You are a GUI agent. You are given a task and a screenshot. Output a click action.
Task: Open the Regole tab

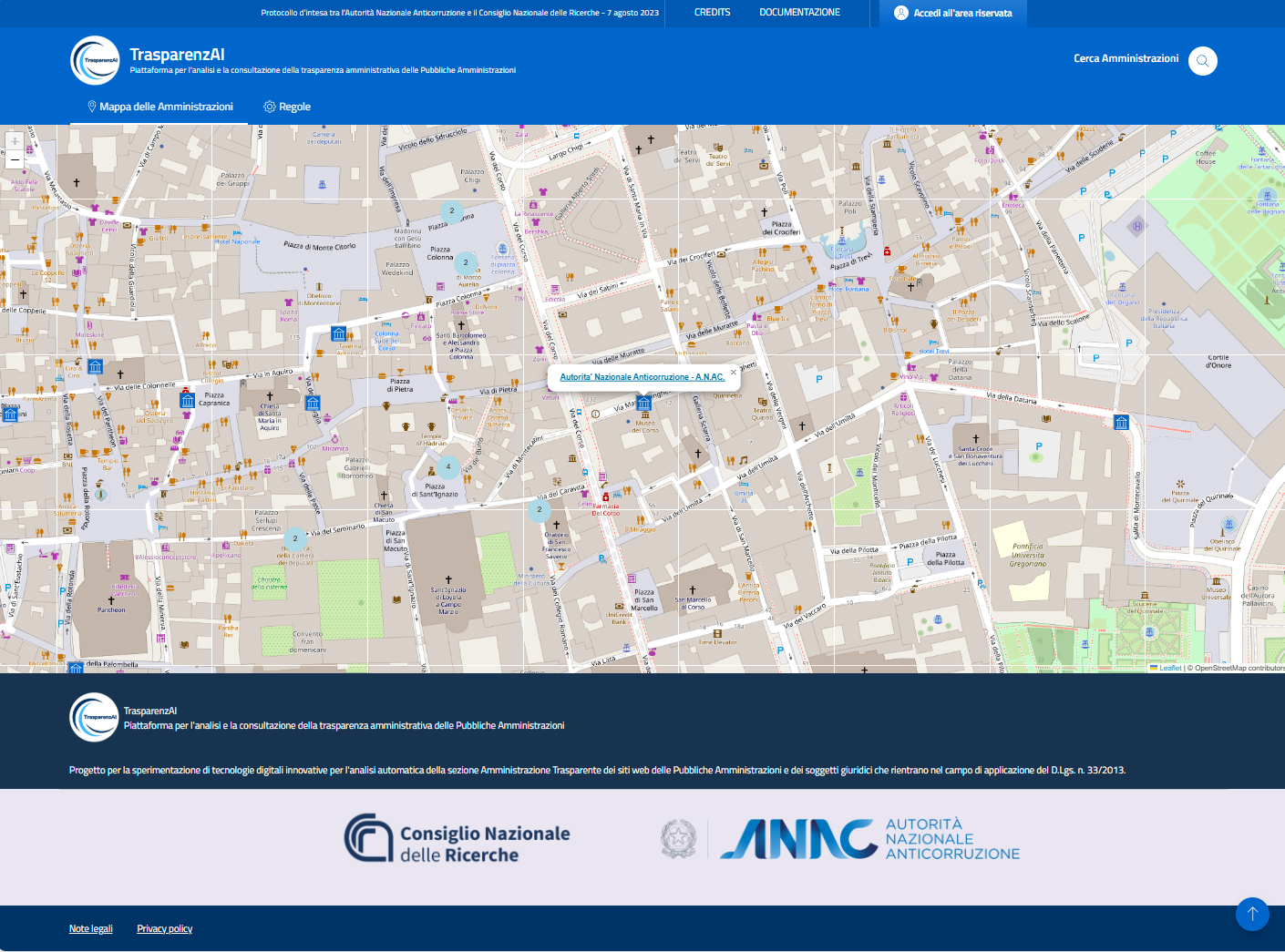click(287, 107)
